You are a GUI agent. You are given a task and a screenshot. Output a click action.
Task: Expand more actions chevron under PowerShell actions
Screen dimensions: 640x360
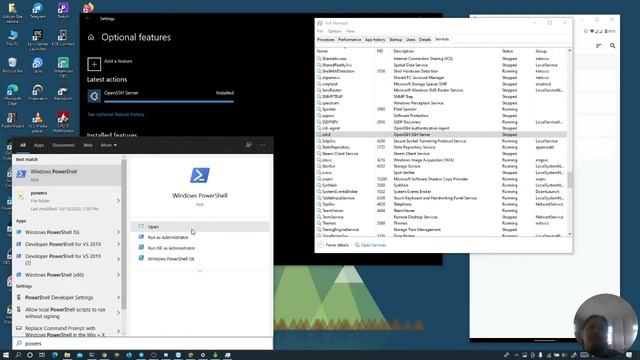tap(200, 270)
